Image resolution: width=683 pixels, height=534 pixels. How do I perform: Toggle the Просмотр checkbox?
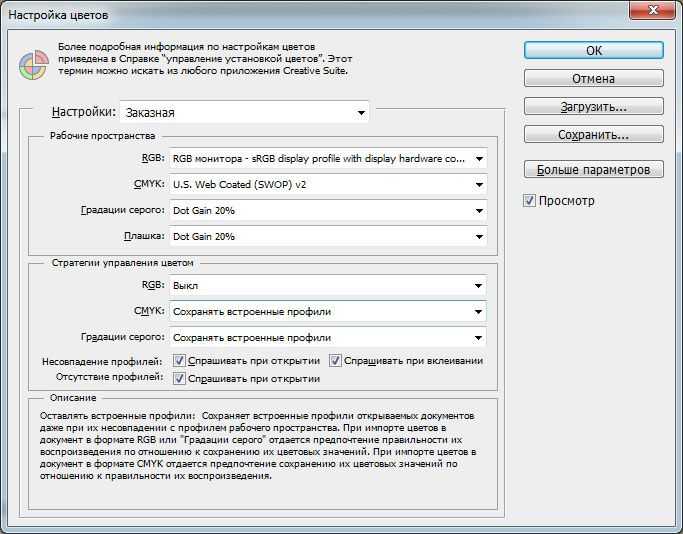529,201
